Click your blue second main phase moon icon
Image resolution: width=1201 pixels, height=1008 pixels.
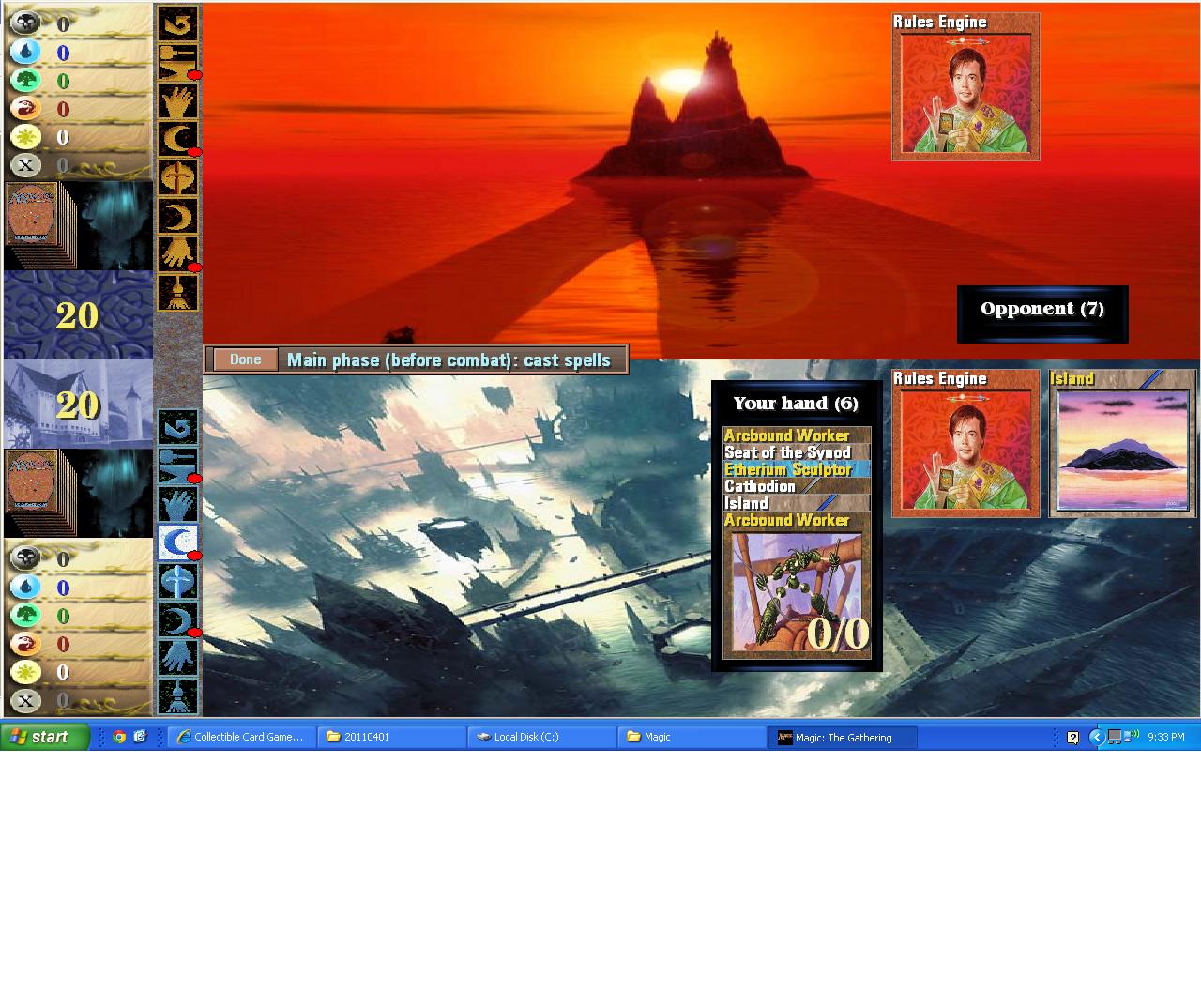pyautogui.click(x=177, y=619)
